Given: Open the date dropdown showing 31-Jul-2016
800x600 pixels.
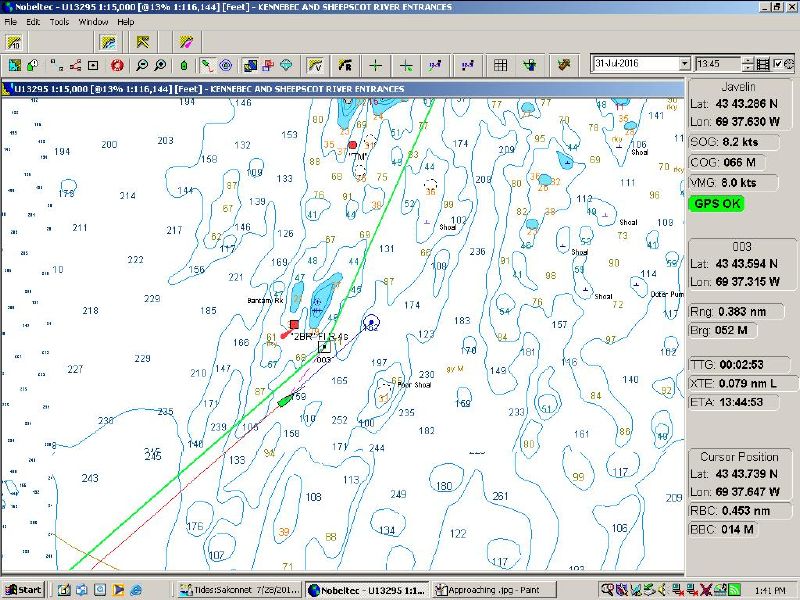Looking at the screenshot, I should pyautogui.click(x=684, y=64).
